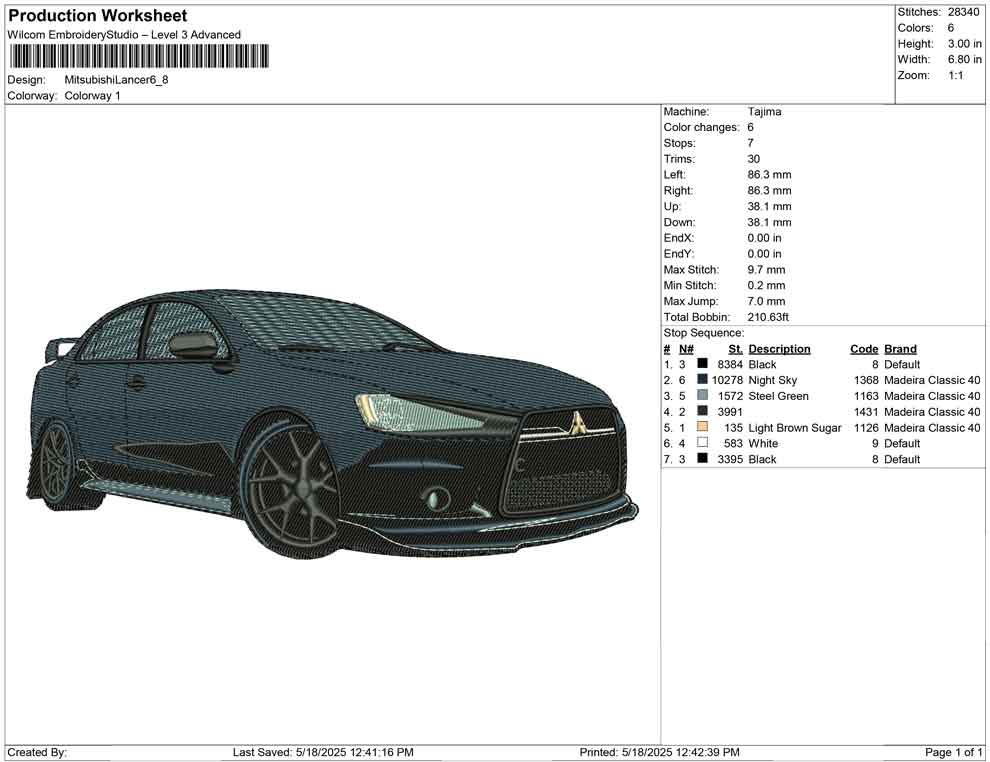The width and height of the screenshot is (990, 762).
Task: Select the Light Brown Sugar color swatch
Action: tap(702, 428)
